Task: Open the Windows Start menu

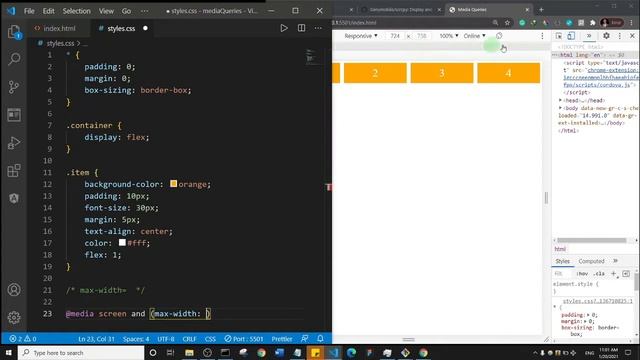Action: 9,352
